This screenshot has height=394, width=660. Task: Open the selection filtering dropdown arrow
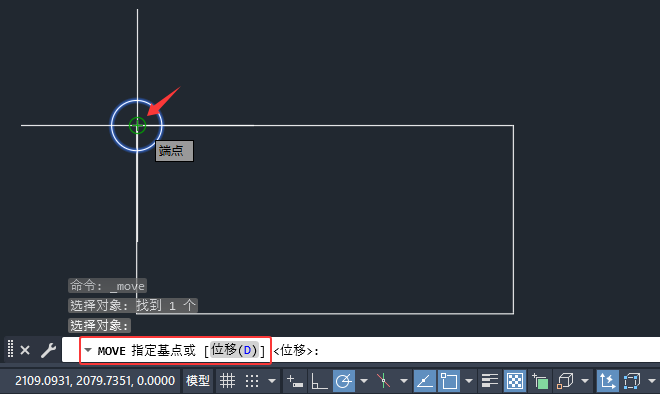point(652,381)
